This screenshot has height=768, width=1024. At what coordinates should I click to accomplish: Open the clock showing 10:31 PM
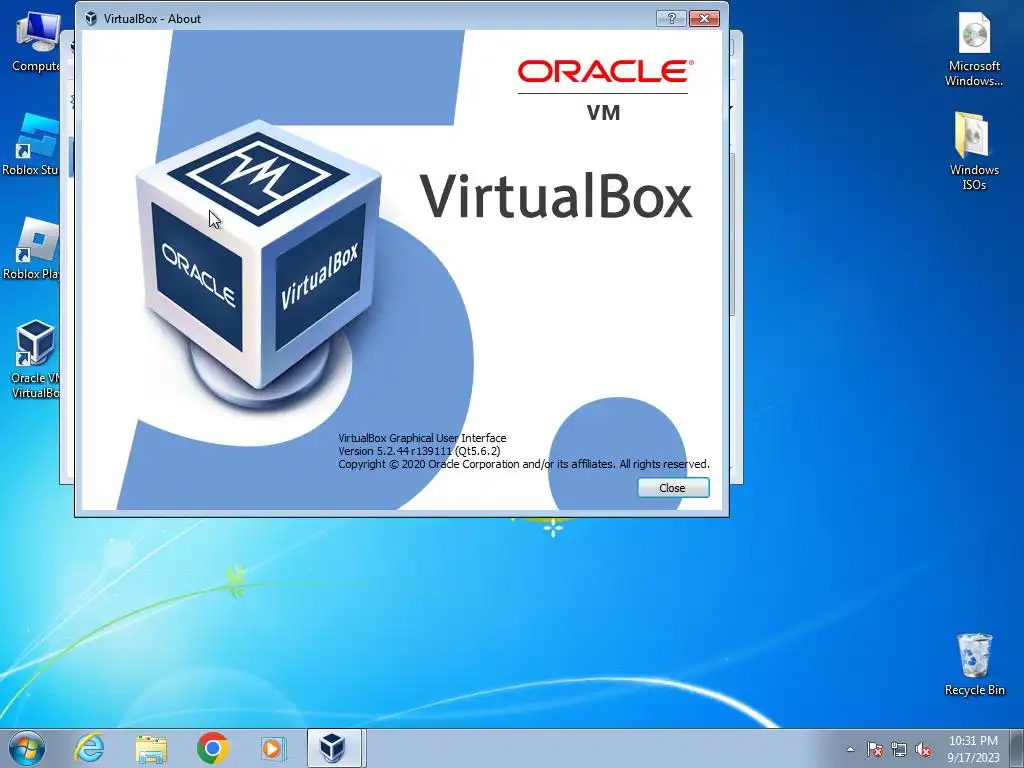[x=973, y=749]
